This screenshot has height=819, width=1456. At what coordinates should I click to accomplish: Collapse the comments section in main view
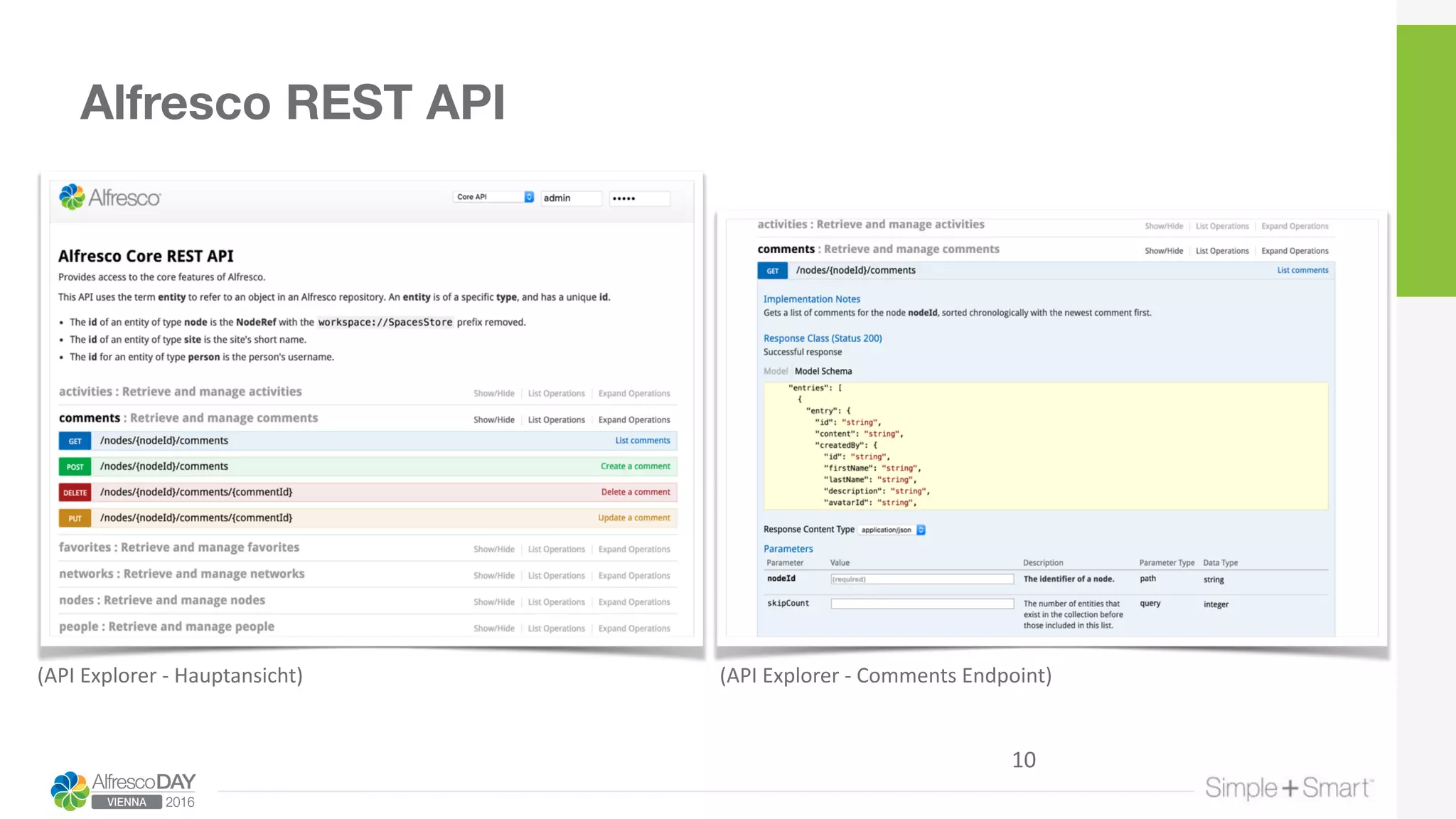coord(188,418)
